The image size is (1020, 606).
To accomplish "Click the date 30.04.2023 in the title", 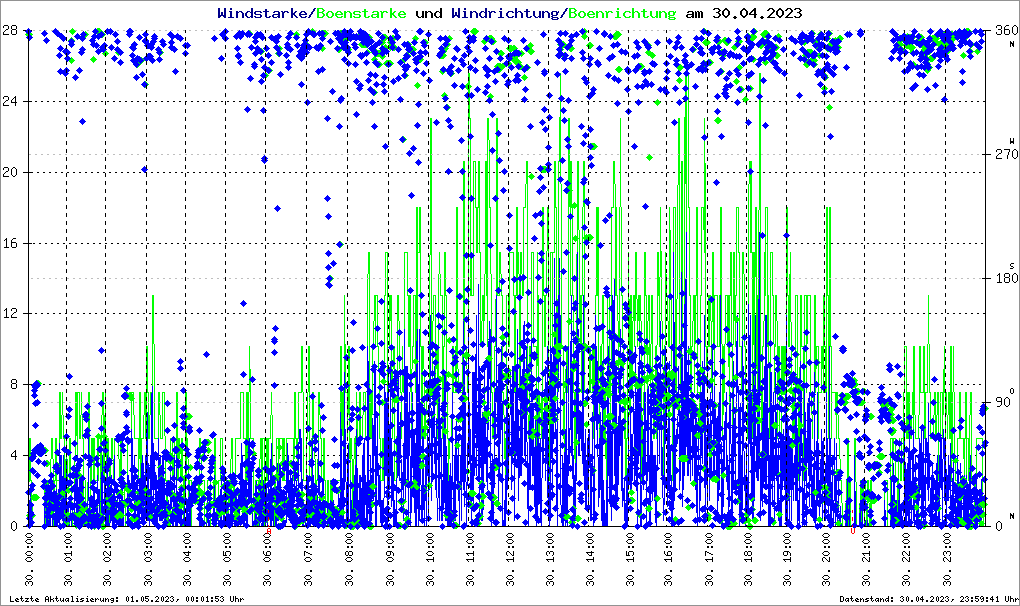I will coord(755,13).
